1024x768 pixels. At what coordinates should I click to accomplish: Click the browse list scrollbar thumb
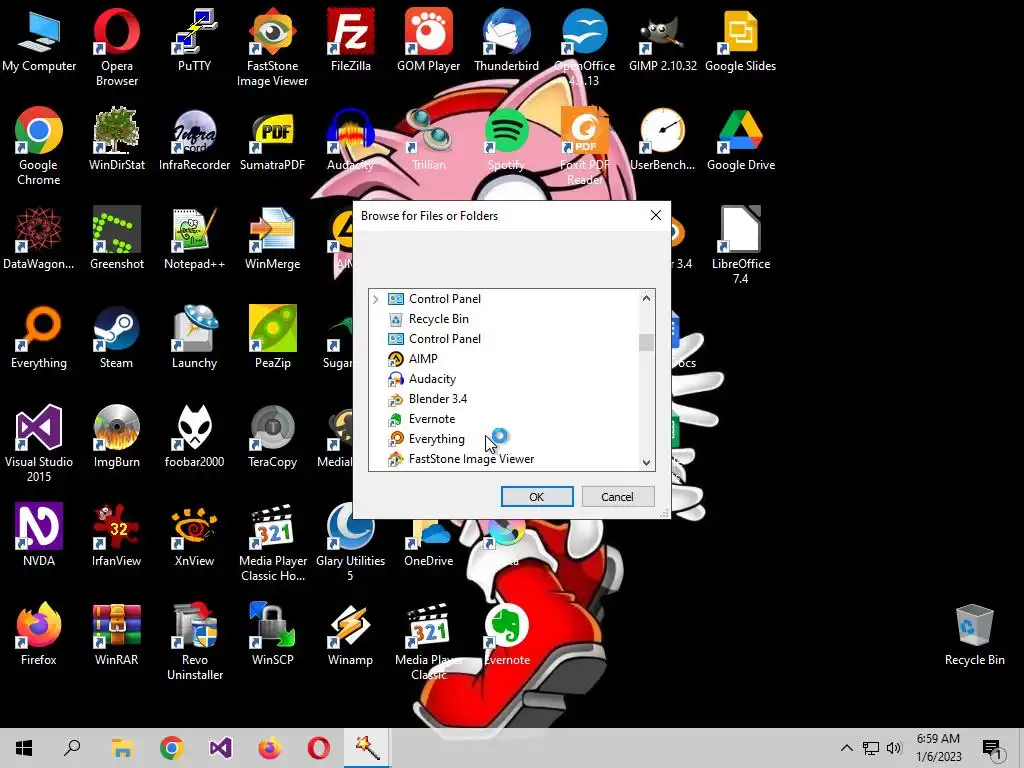click(647, 342)
